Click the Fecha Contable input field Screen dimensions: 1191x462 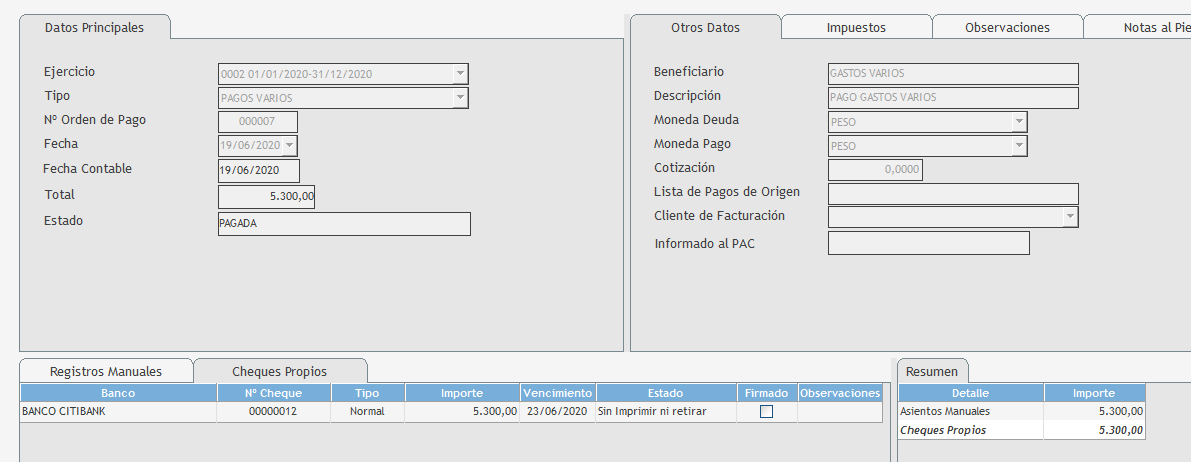(258, 171)
